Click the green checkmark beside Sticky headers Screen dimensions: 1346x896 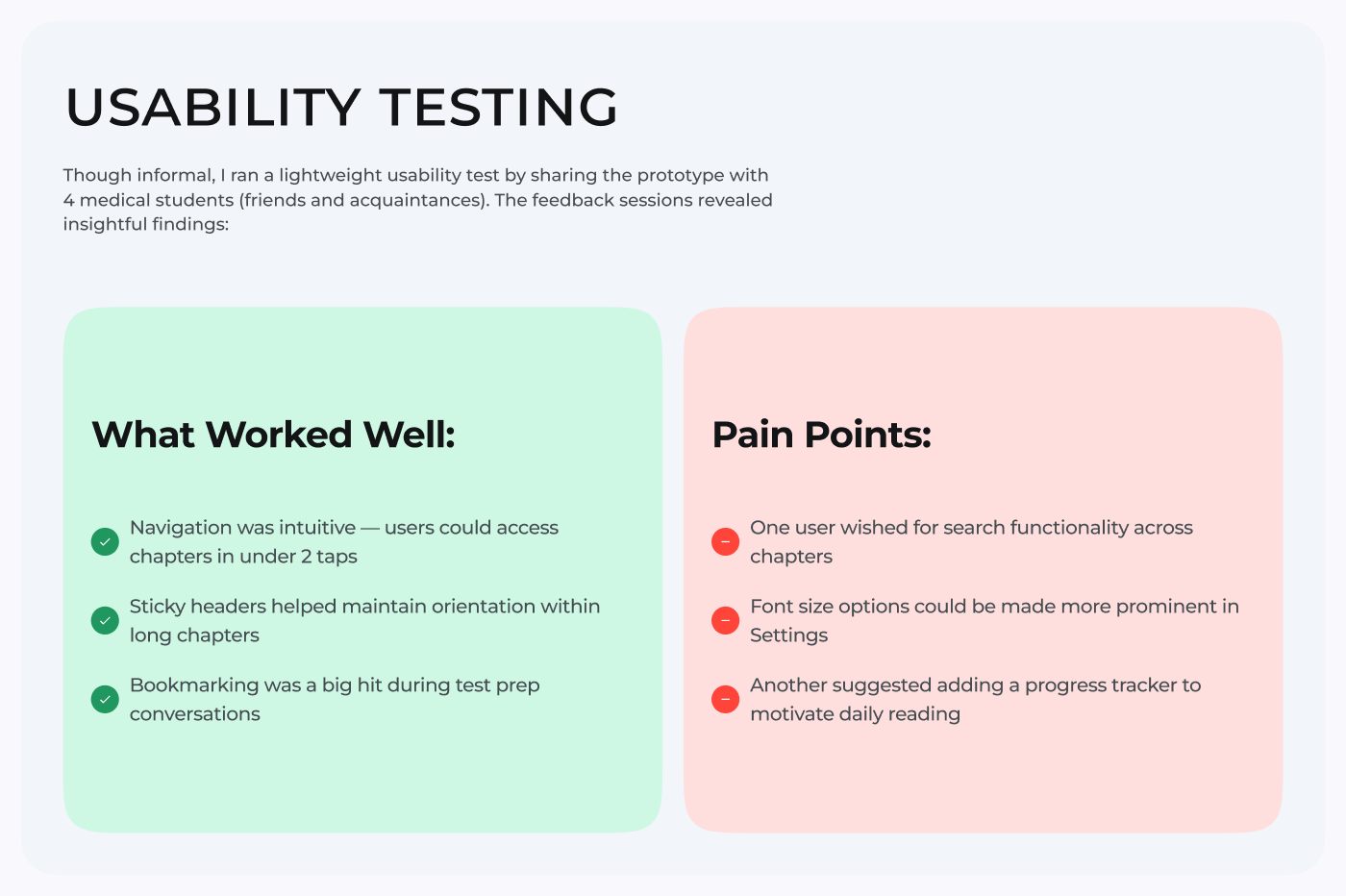pyautogui.click(x=105, y=621)
